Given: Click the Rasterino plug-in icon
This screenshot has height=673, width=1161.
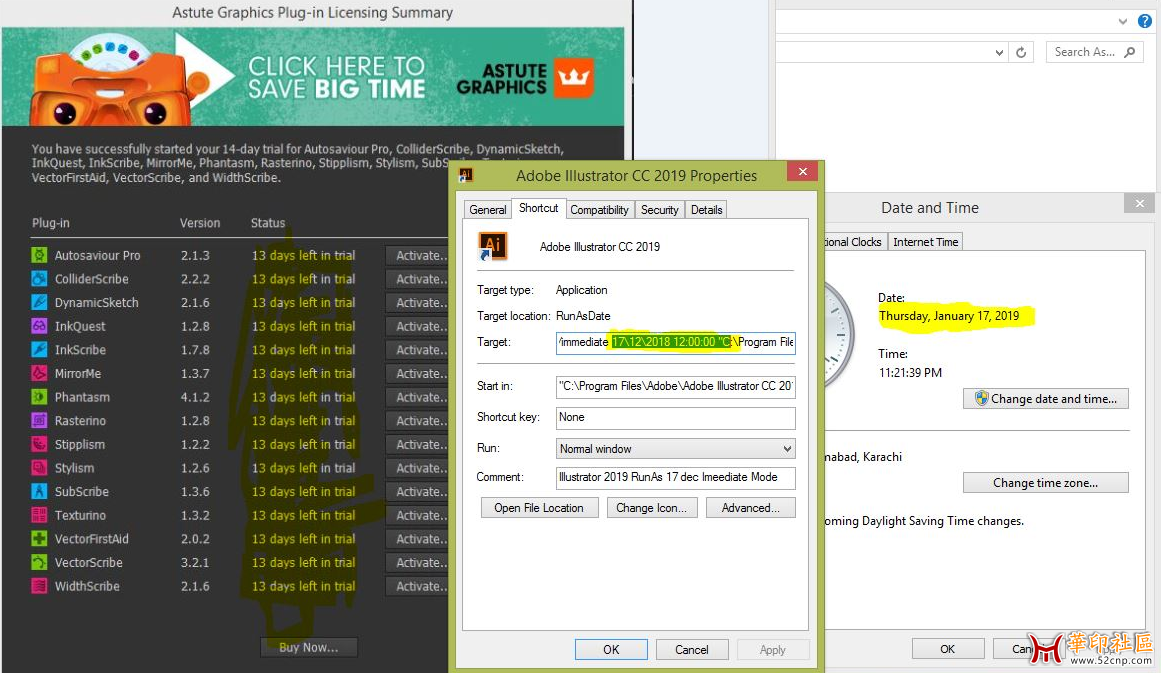Looking at the screenshot, I should 39,421.
